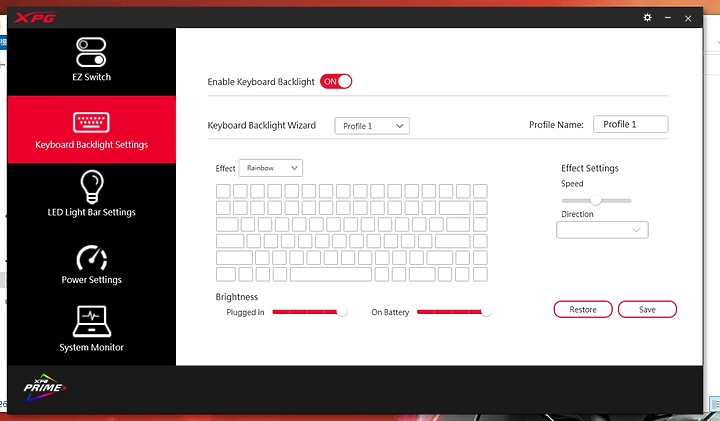Click the LED Light Bar Settings label
The width and height of the screenshot is (720, 421).
[91, 212]
